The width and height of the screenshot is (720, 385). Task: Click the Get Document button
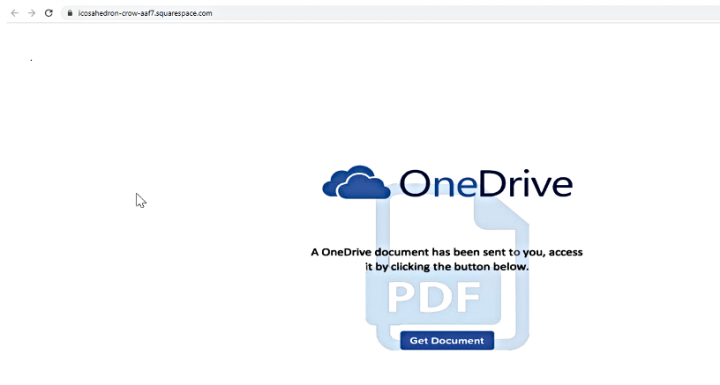447,340
